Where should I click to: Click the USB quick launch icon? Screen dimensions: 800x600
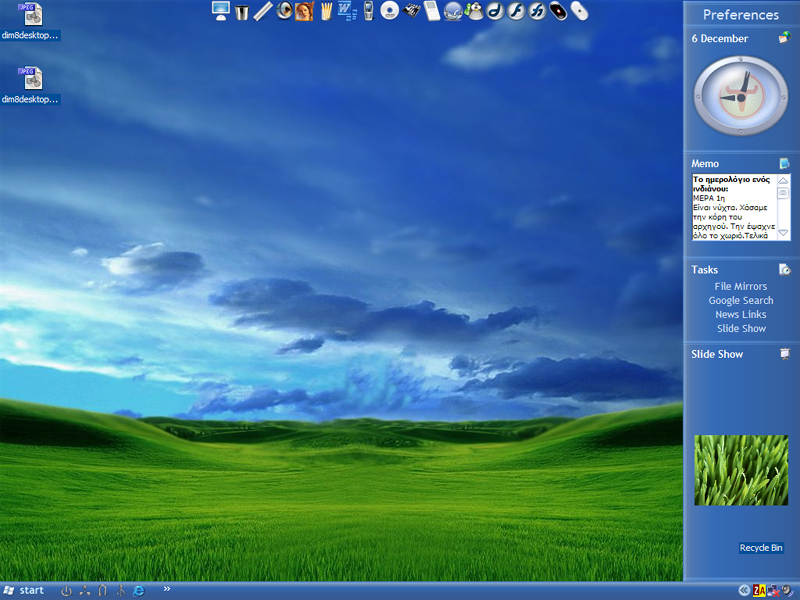(x=120, y=591)
